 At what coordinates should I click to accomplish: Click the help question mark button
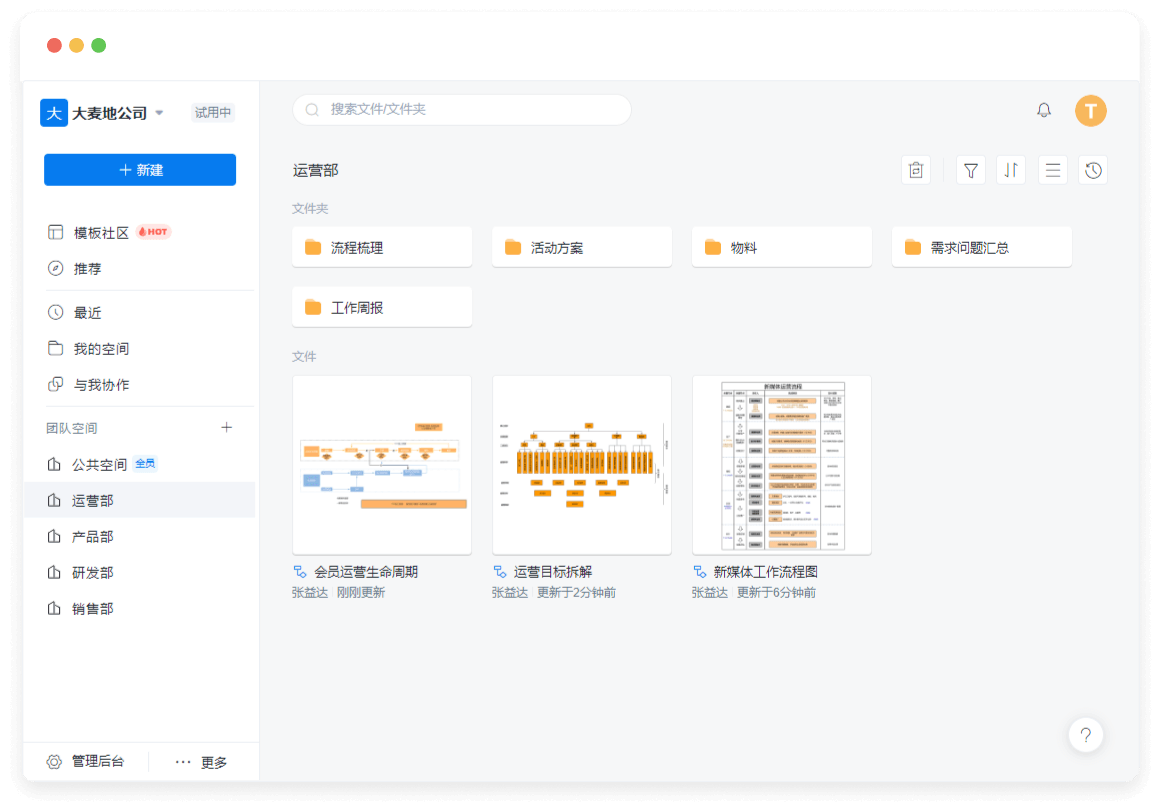click(1085, 735)
